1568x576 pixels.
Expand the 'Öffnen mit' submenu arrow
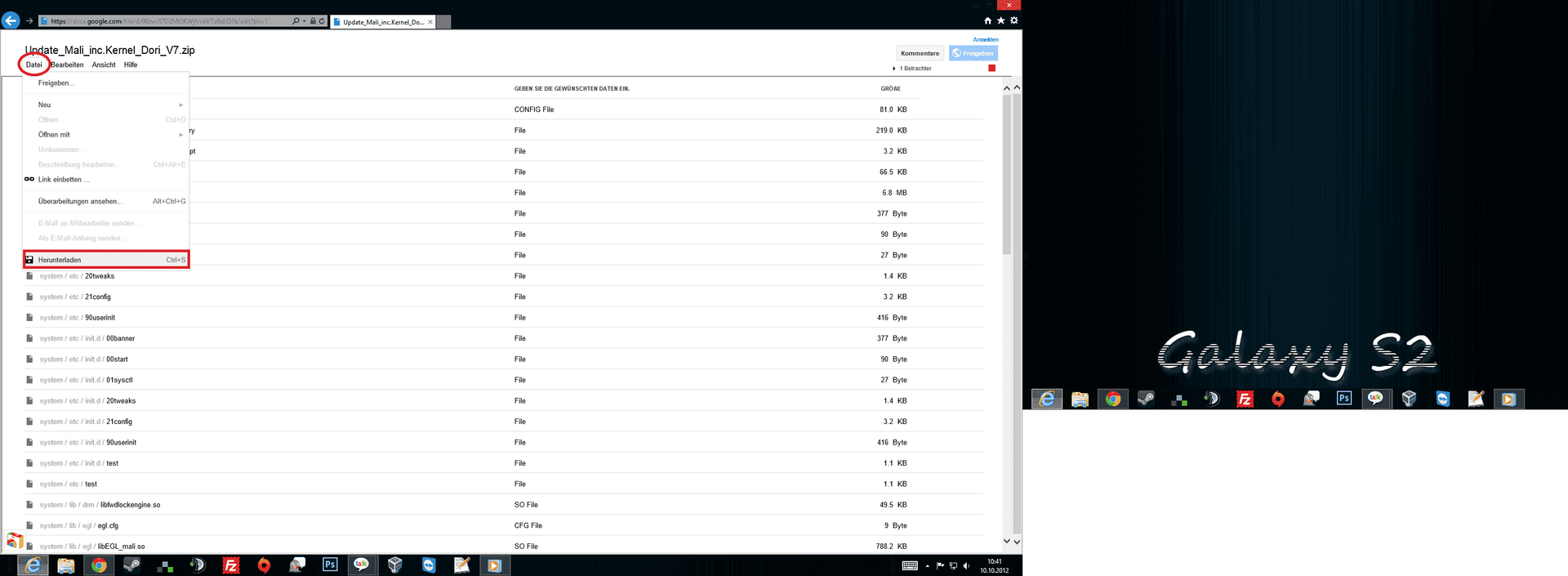pos(181,135)
